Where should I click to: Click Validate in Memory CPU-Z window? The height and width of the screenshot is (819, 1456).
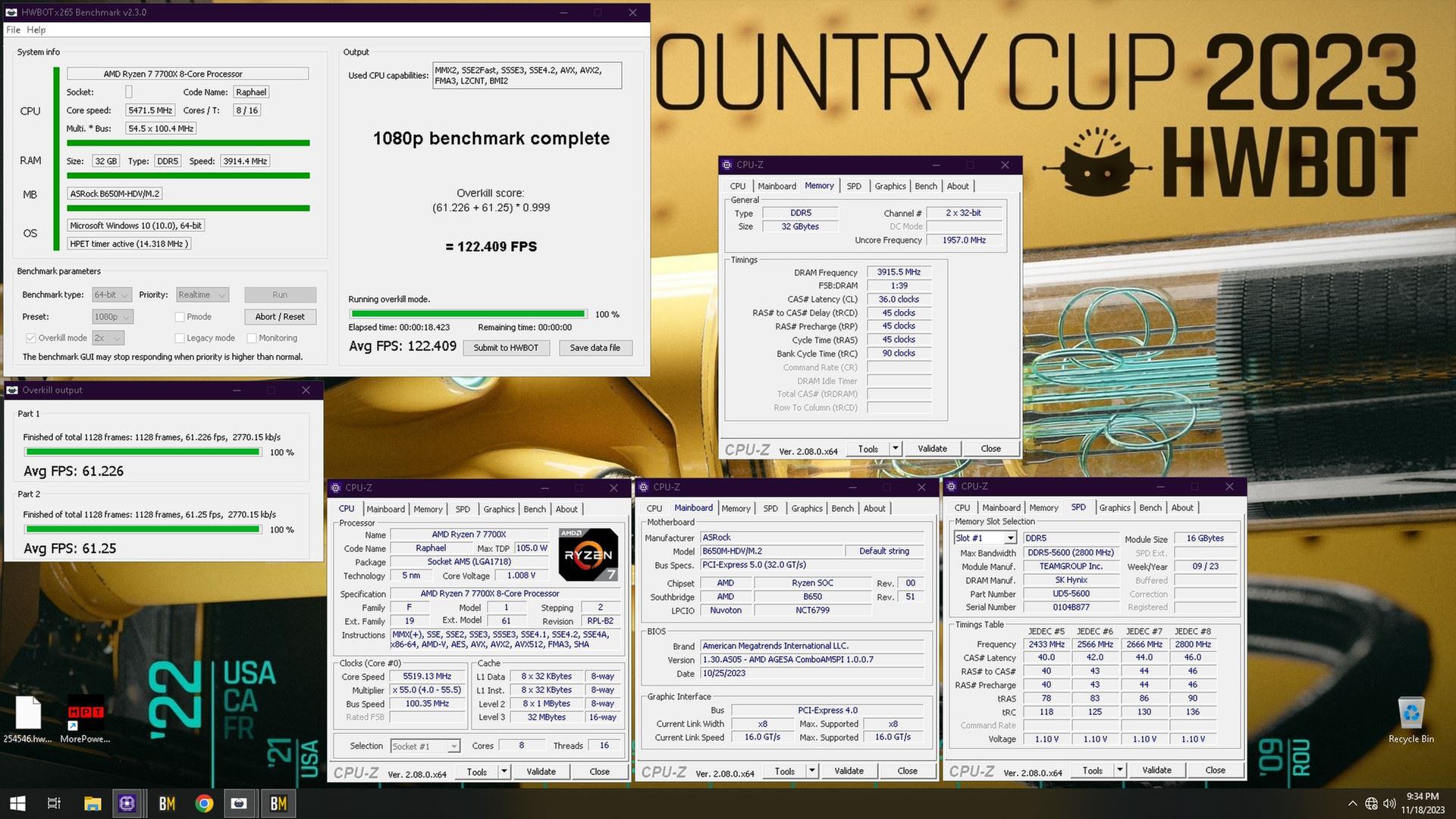click(932, 448)
